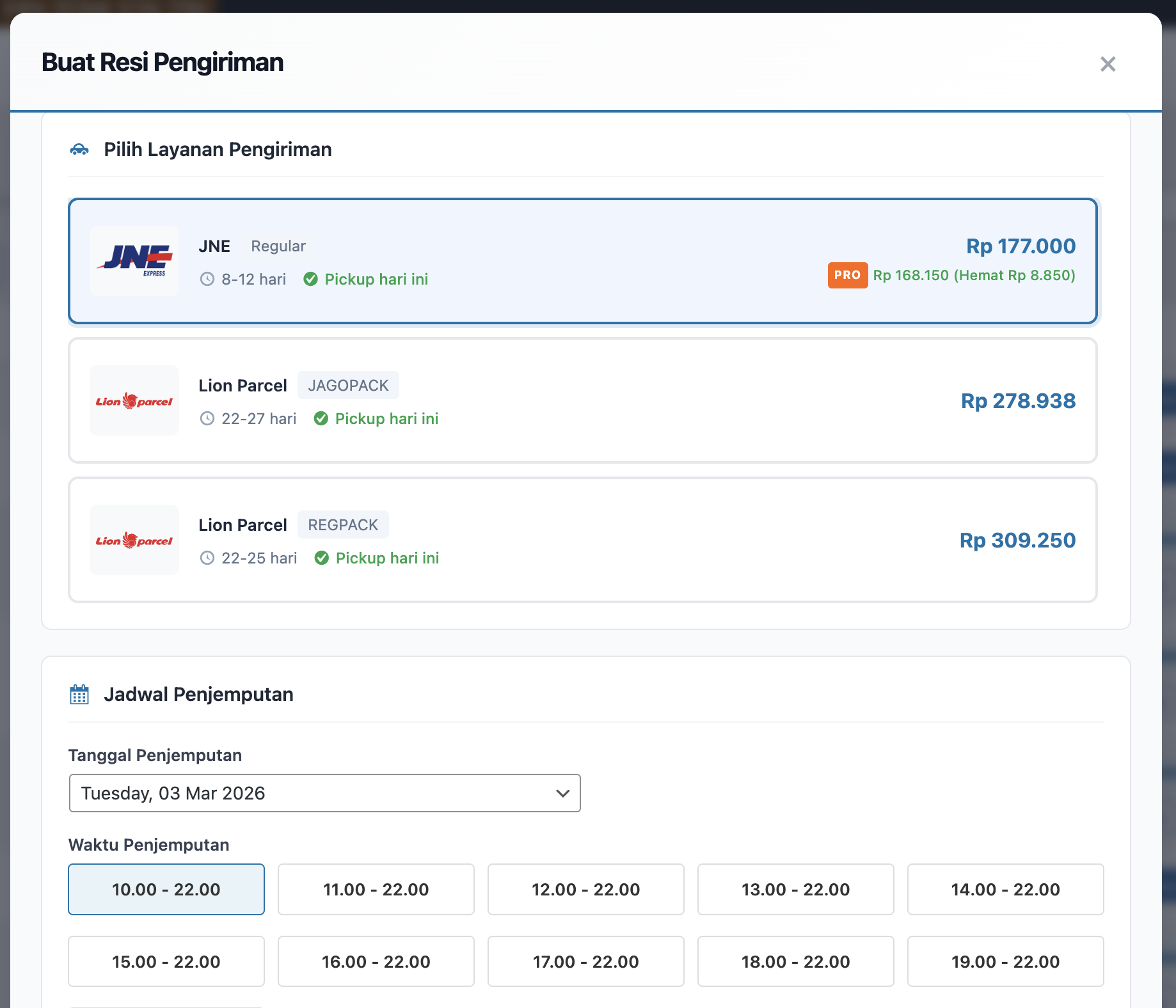
Task: Open the Tanggal Penjemputan date dropdown
Action: 324,793
